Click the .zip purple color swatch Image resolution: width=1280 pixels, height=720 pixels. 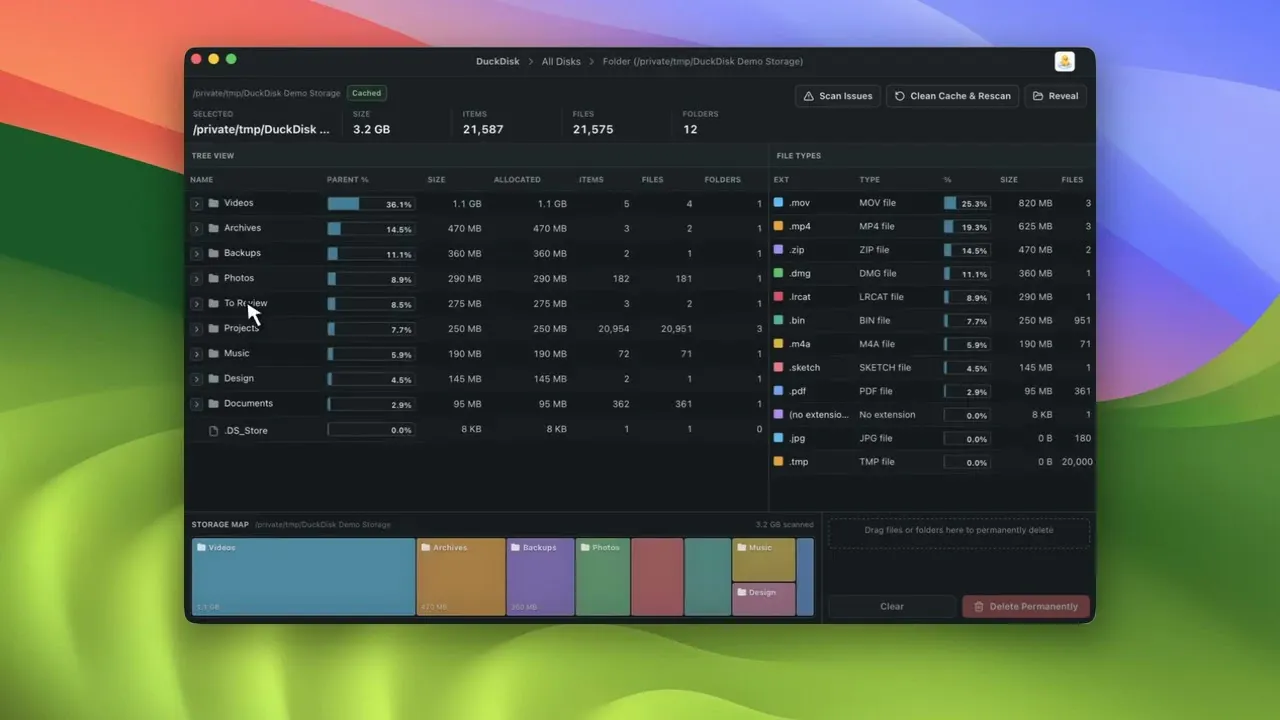point(778,250)
